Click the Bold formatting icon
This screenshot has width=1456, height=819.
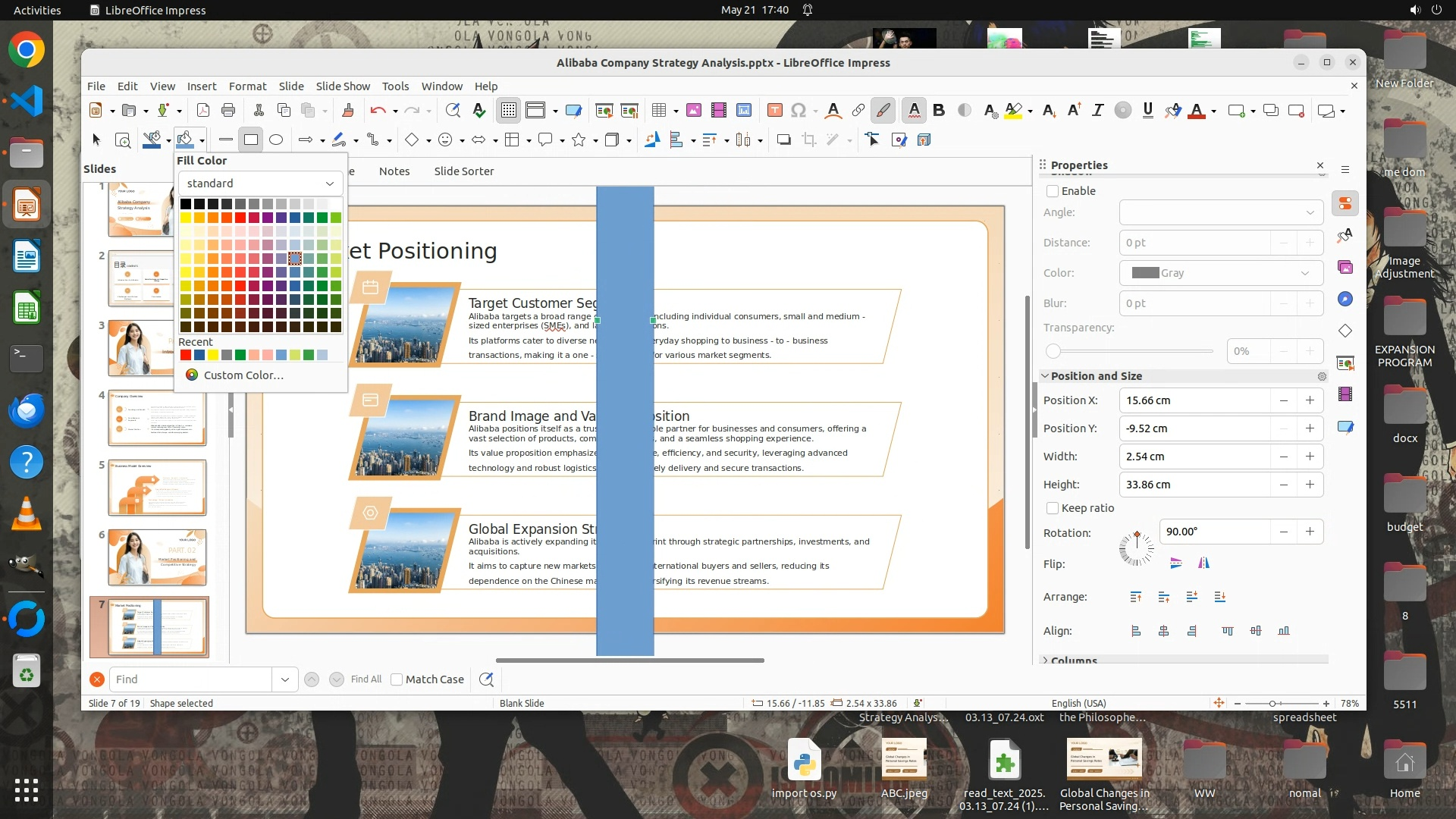(x=939, y=111)
